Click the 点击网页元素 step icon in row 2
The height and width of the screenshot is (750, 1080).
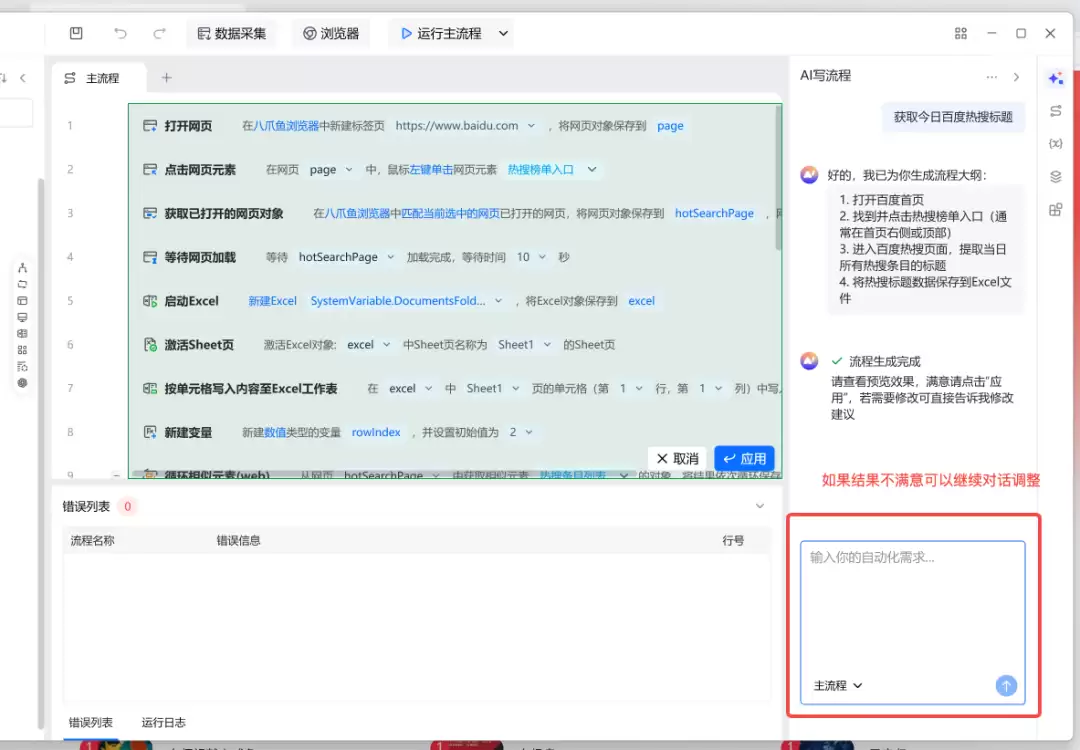pyautogui.click(x=149, y=169)
